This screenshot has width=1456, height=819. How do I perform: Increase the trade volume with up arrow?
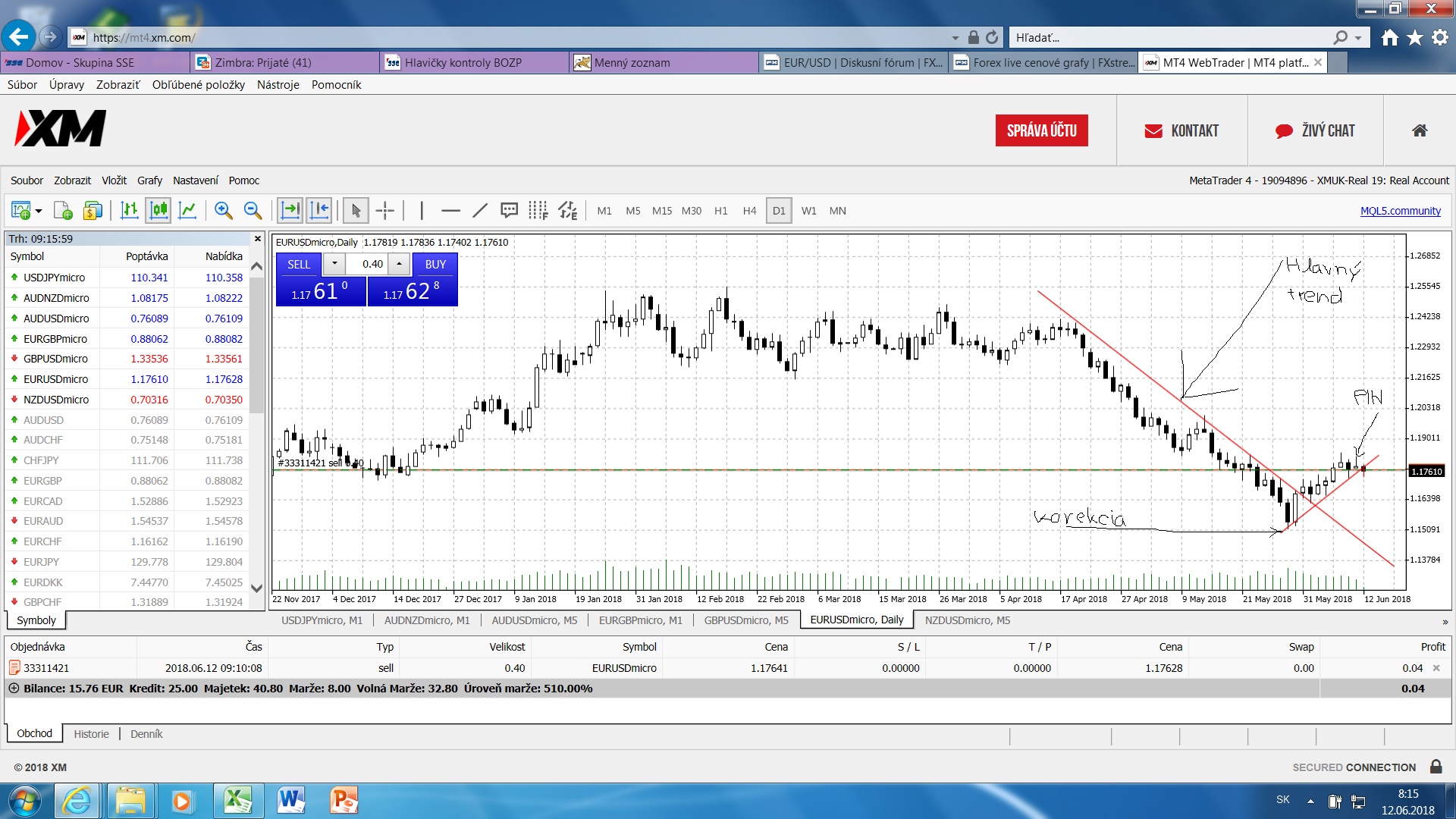coord(399,264)
